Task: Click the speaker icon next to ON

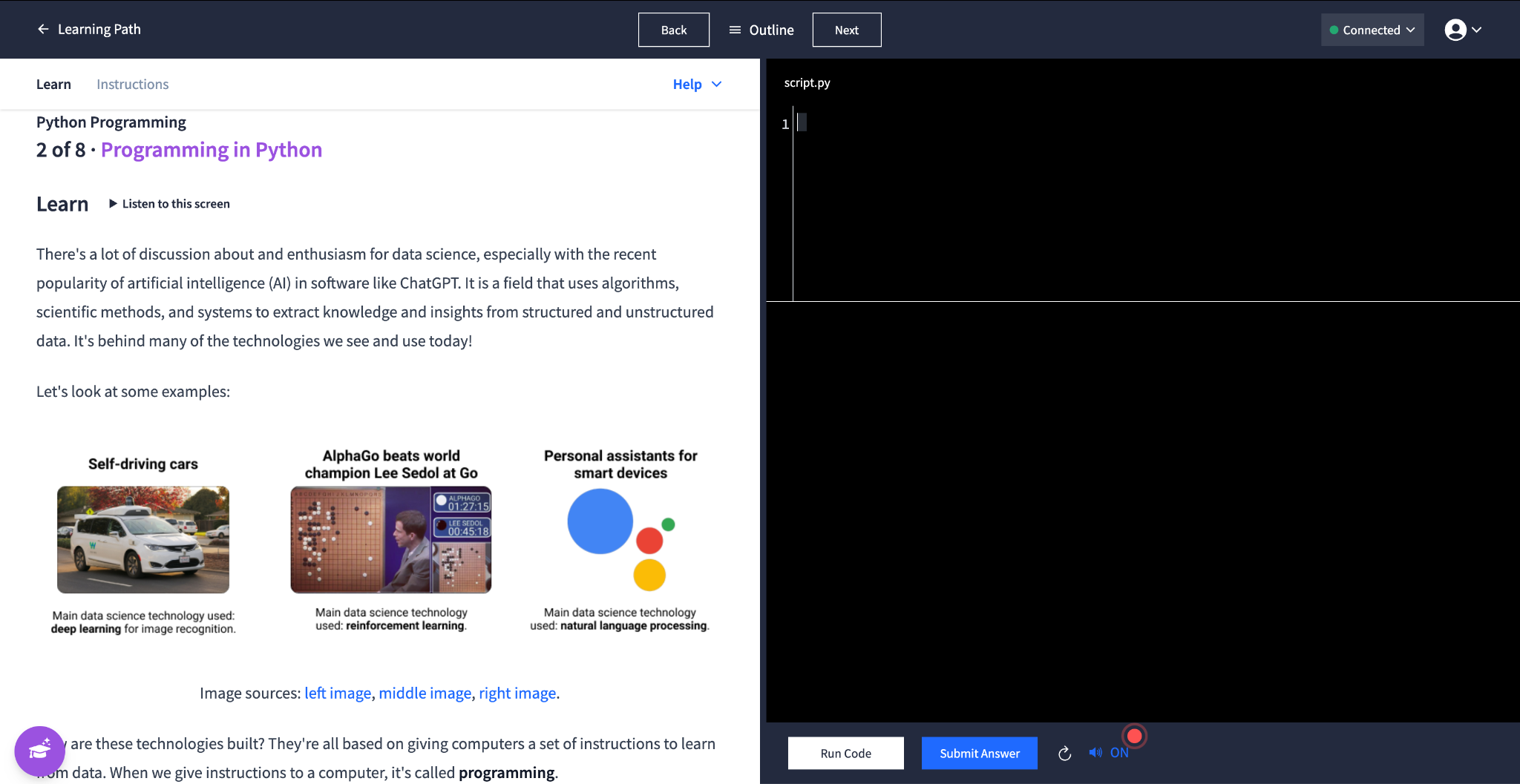Action: [1095, 752]
